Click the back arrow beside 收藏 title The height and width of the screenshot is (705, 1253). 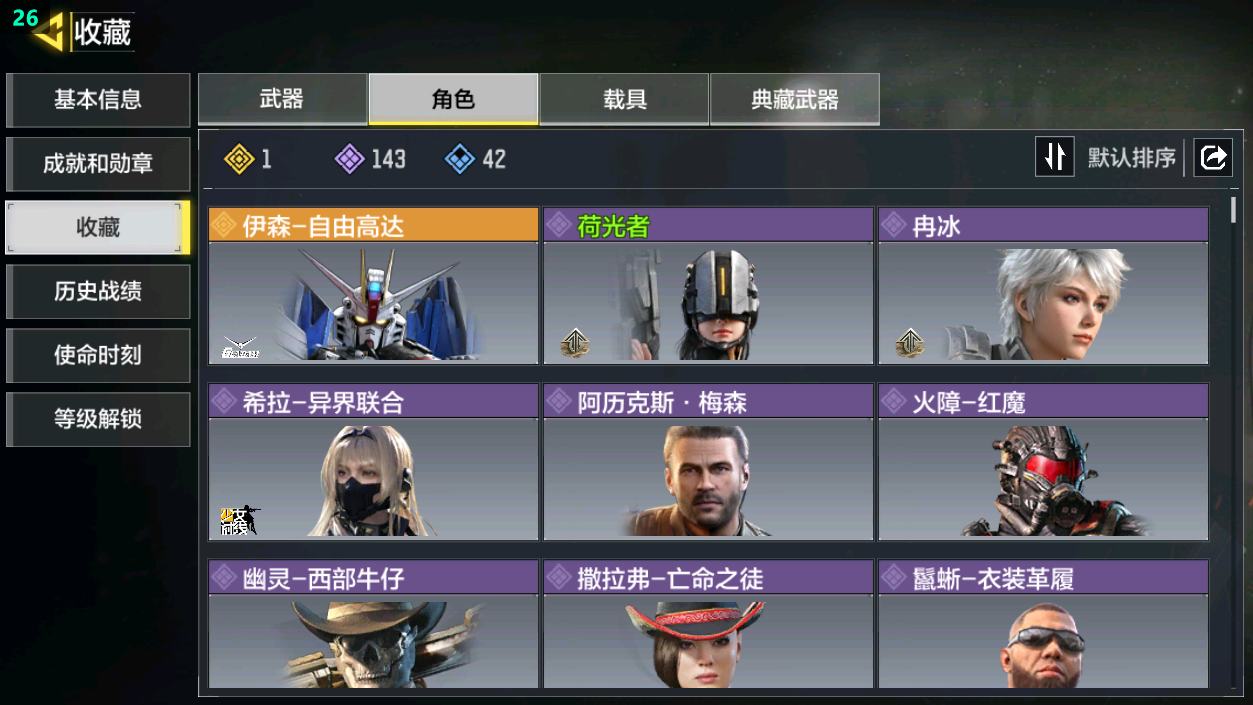click(48, 31)
